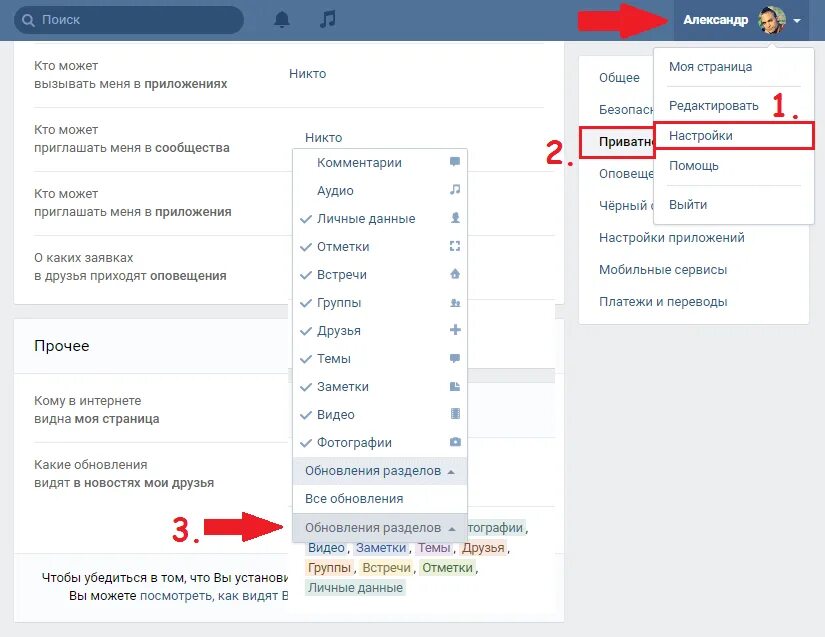Click the посмотреть, как видят link
Image resolution: width=825 pixels, height=637 pixels.
point(214,596)
